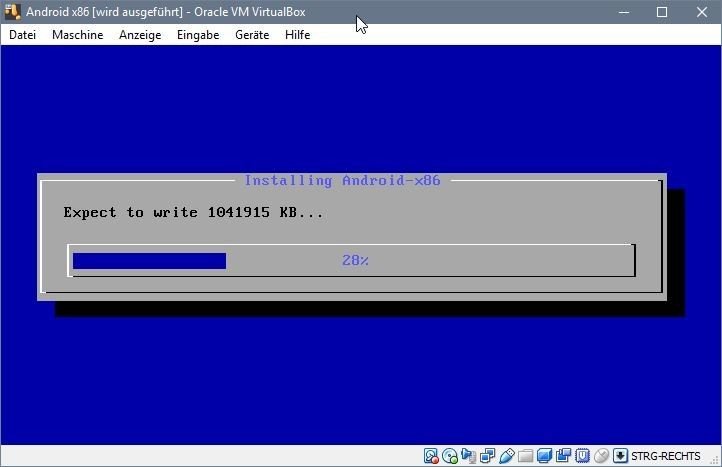Open the Eingabe menu
Screen dimensions: 722x467
tap(198, 35)
